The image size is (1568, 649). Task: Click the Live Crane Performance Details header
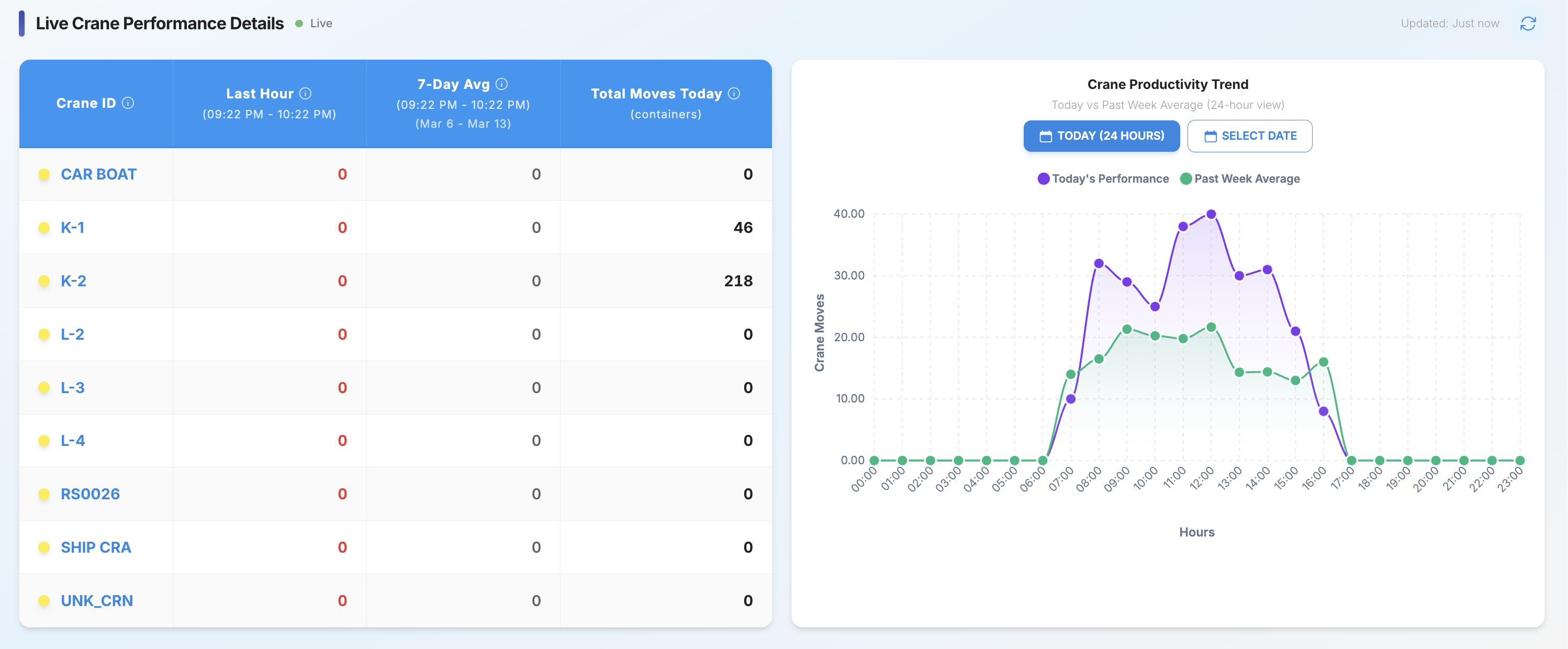(159, 23)
